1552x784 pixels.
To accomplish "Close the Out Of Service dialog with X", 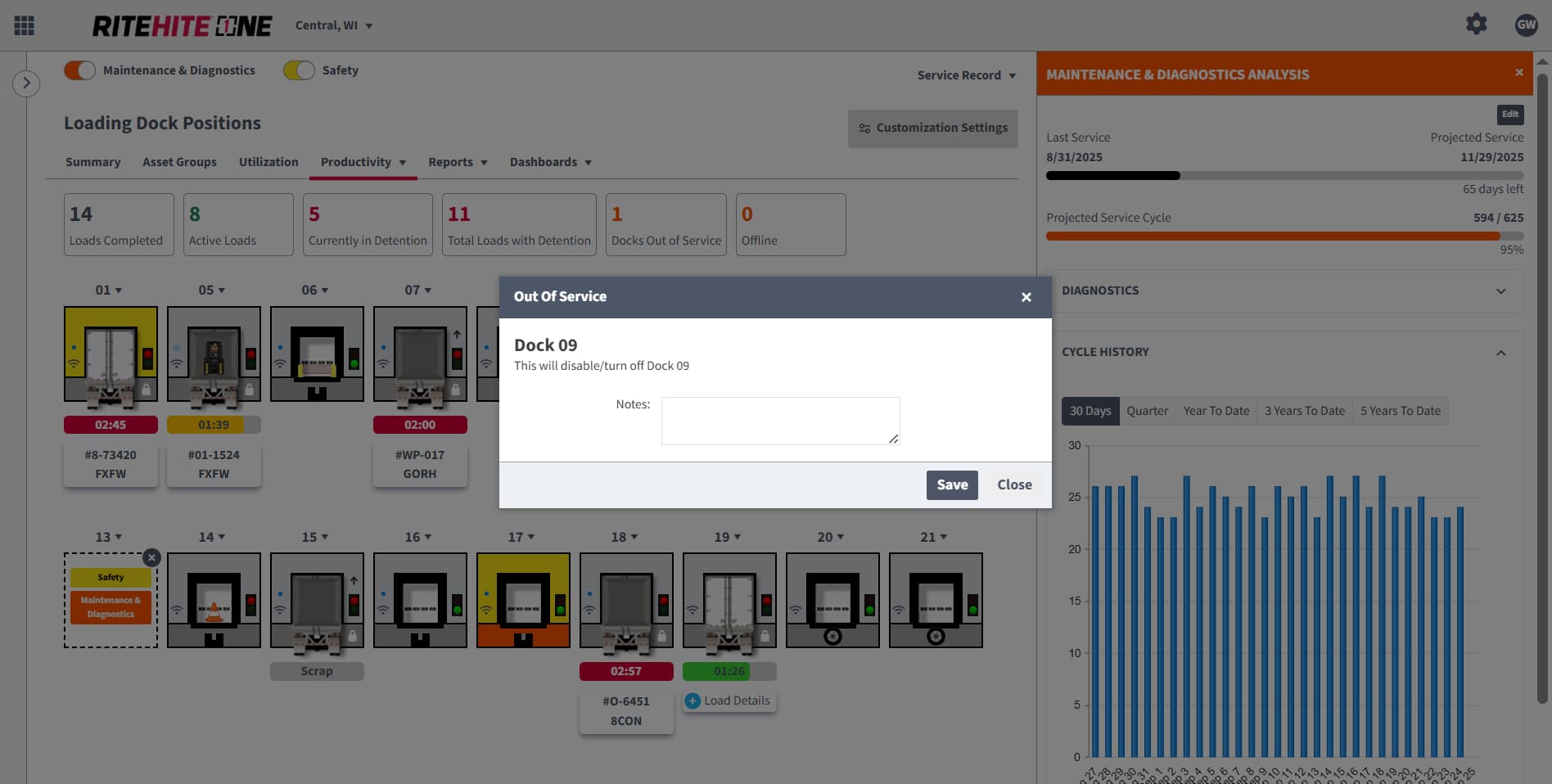I will (1026, 297).
